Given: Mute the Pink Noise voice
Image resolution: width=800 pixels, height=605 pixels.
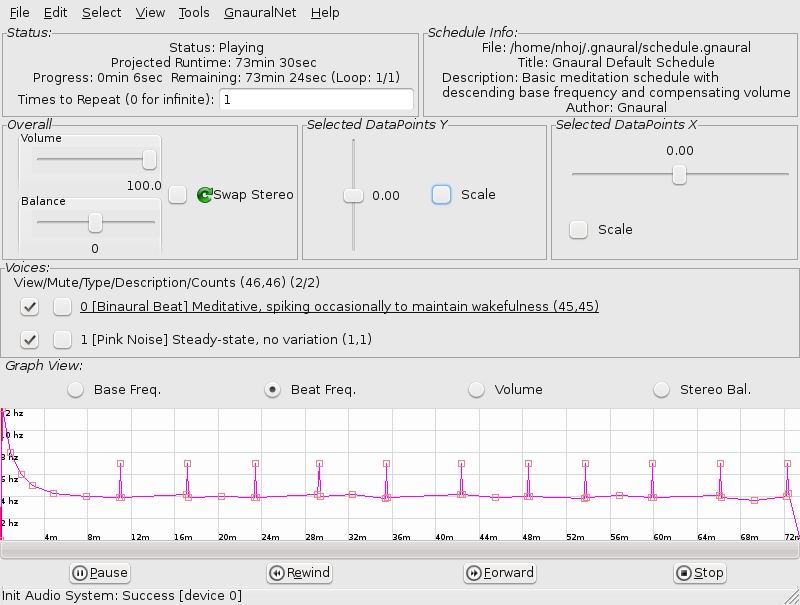Looking at the screenshot, I should coord(62,340).
